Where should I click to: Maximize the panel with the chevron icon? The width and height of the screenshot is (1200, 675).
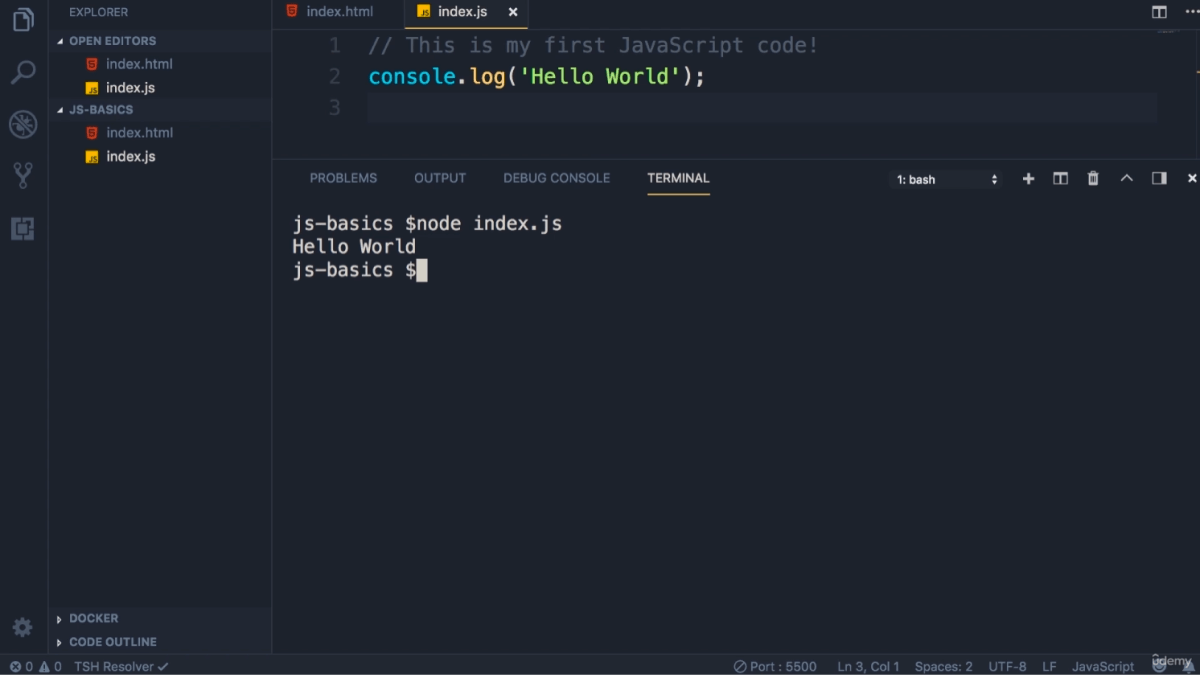point(1127,178)
